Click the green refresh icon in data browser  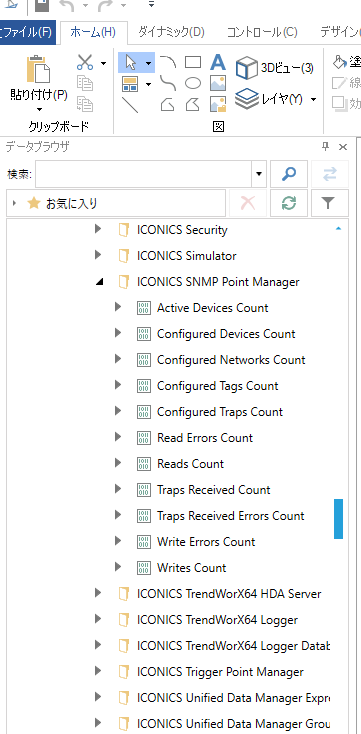click(x=289, y=203)
